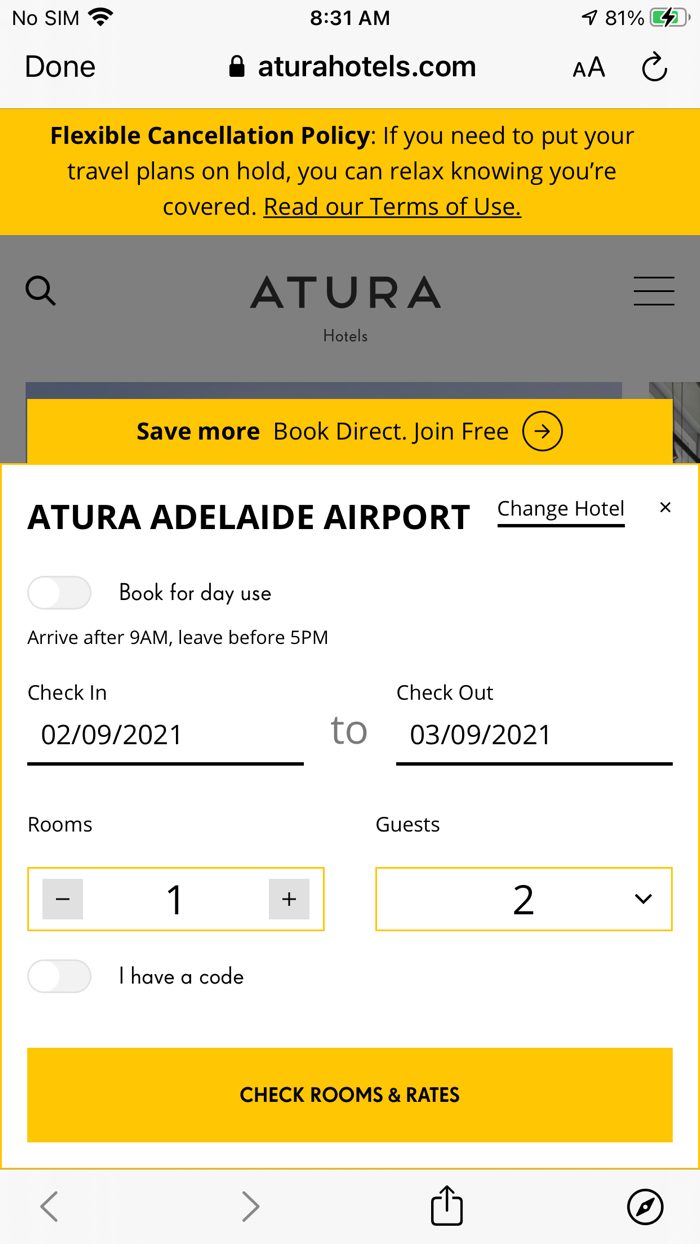Increase Rooms with the plus stepper

[289, 899]
